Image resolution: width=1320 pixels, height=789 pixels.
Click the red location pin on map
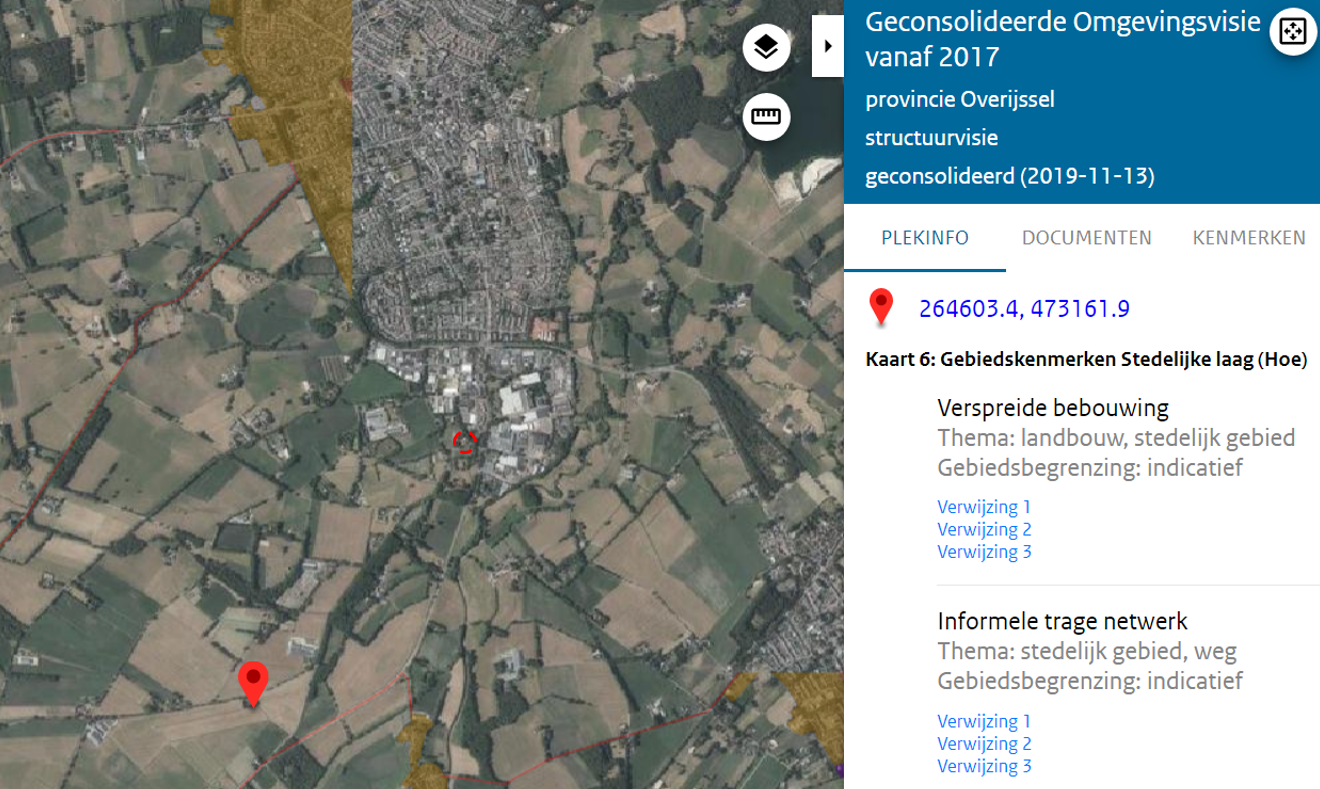(x=254, y=684)
